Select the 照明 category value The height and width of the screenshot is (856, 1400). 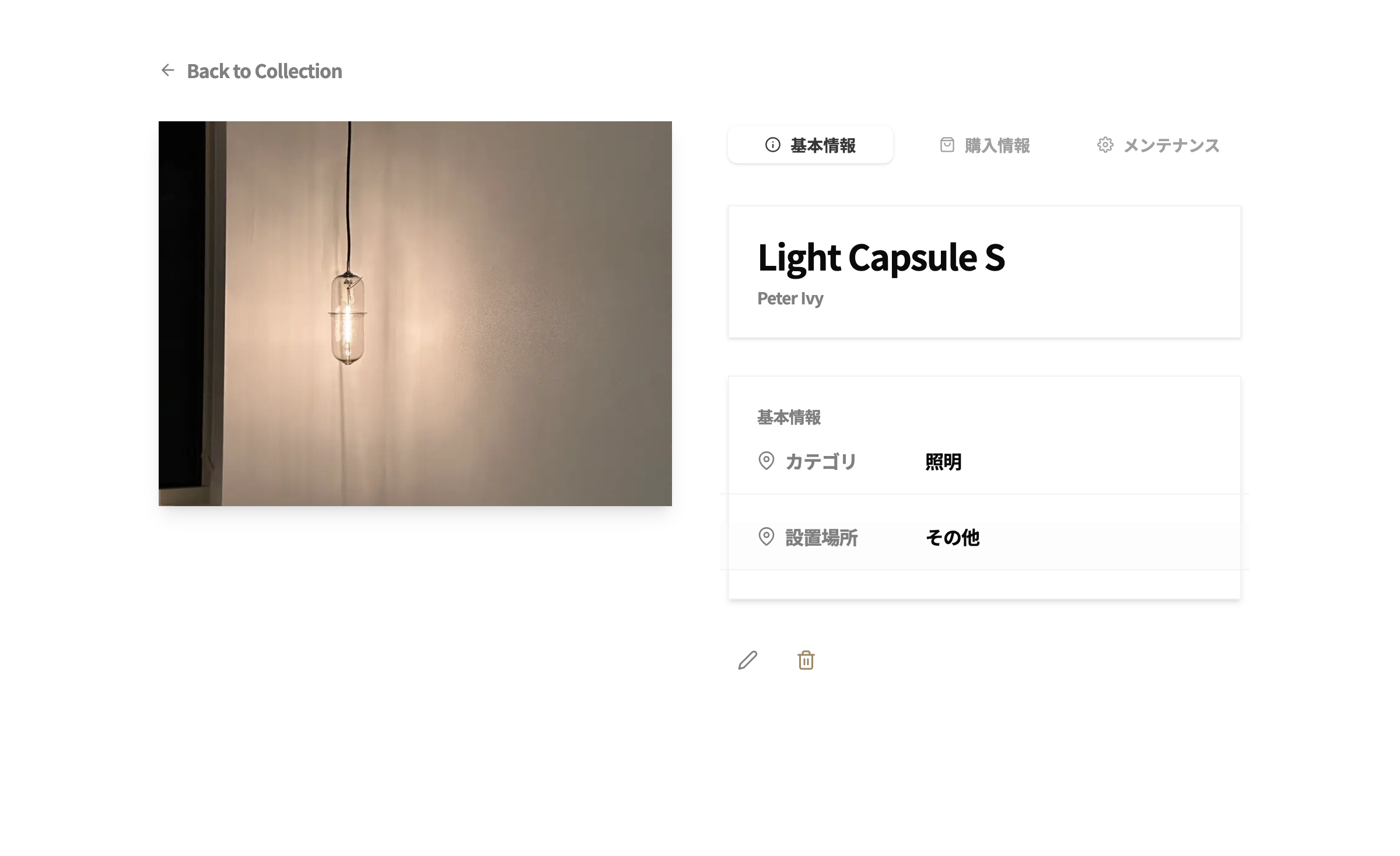coord(943,462)
